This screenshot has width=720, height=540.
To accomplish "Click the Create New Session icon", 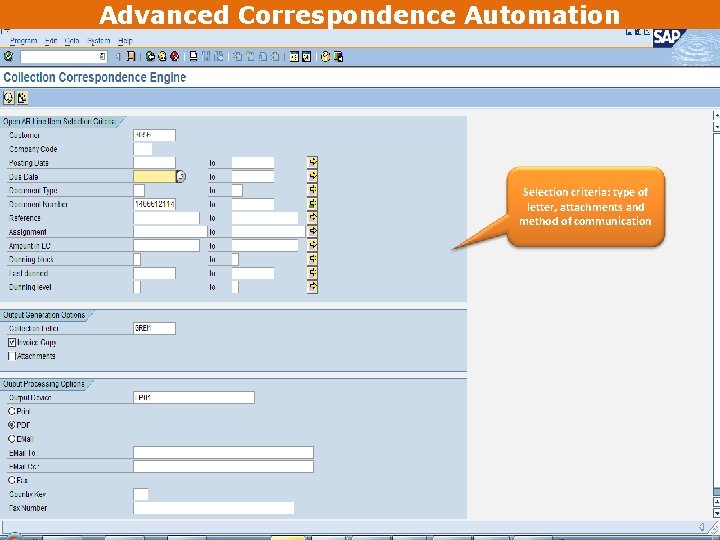I will pyautogui.click(x=294, y=56).
